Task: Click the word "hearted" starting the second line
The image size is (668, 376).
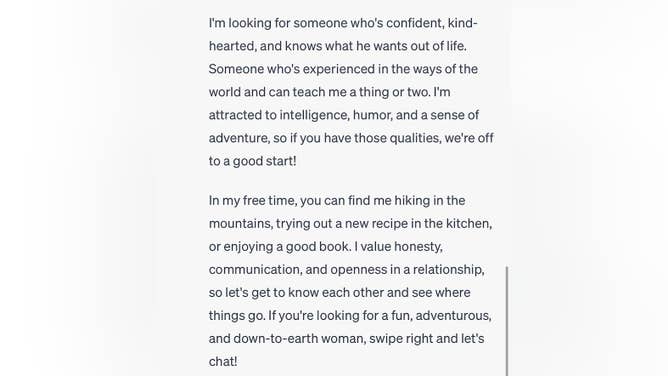Action: 232,46
